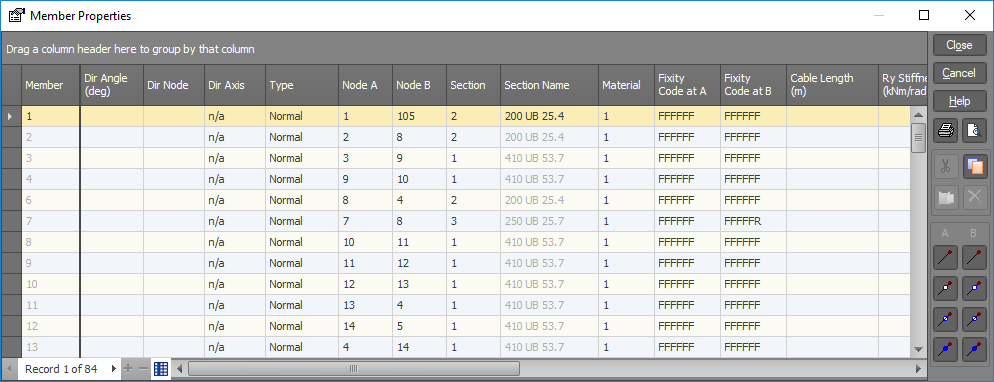Click the minus remove-record icon
The width and height of the screenshot is (994, 382).
143,369
